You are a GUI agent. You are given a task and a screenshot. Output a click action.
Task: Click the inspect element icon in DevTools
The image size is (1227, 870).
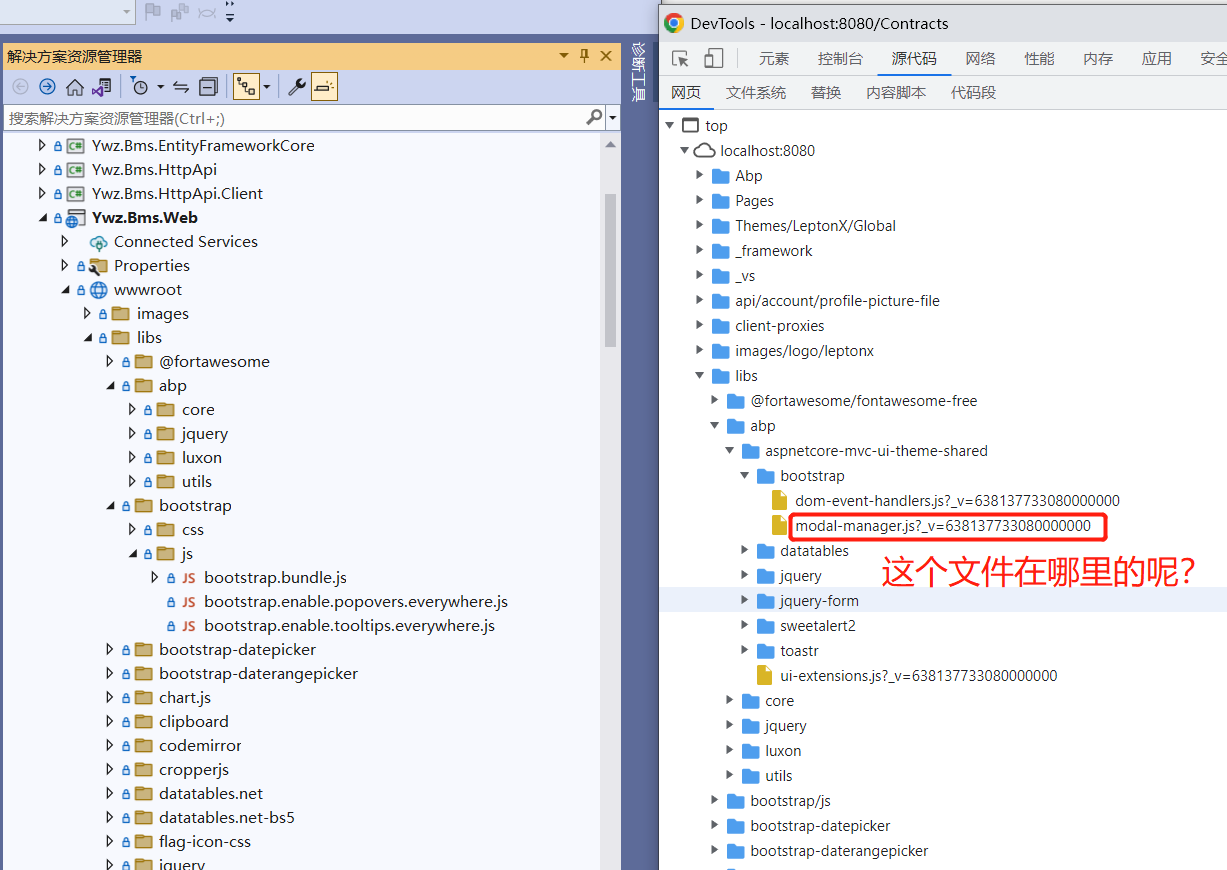[x=680, y=58]
